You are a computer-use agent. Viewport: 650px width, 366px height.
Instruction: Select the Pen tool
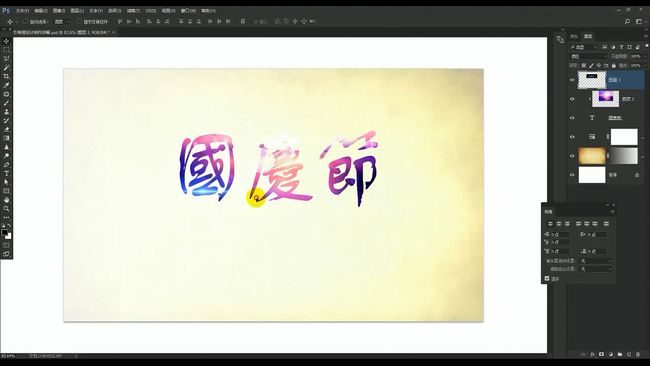tap(6, 165)
